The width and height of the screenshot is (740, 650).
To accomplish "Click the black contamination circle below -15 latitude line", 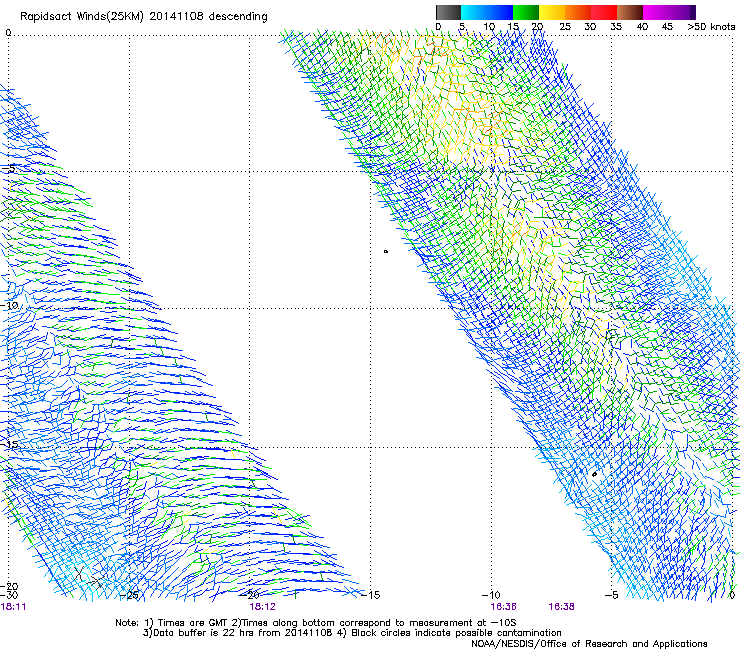I will (595, 473).
